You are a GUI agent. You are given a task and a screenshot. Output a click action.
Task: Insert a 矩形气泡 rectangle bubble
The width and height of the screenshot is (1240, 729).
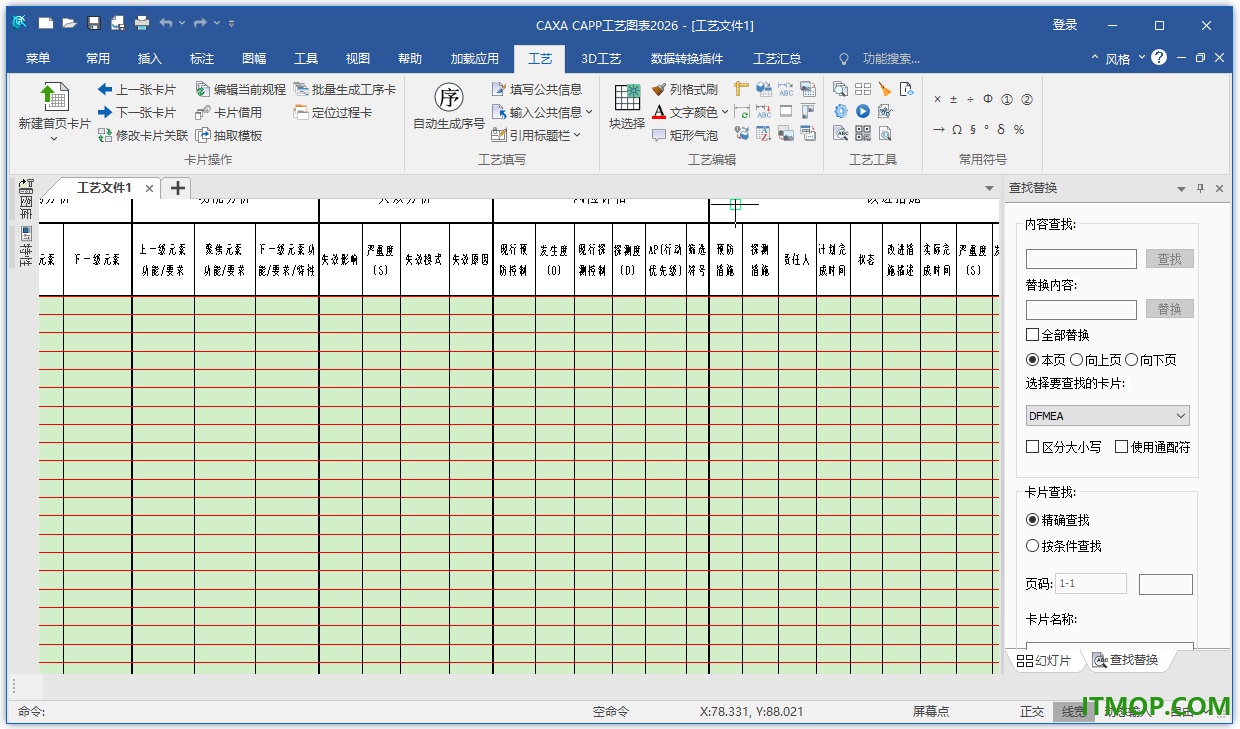(x=685, y=135)
